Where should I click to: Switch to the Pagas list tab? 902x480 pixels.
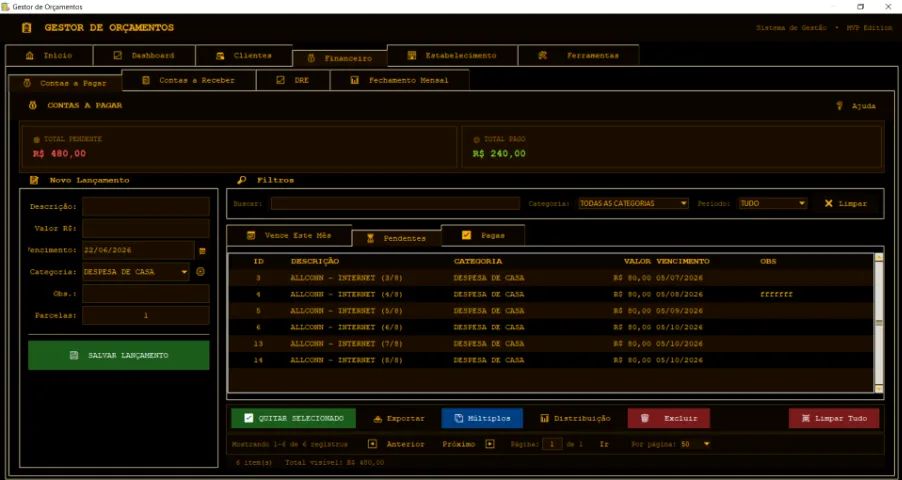(x=483, y=235)
